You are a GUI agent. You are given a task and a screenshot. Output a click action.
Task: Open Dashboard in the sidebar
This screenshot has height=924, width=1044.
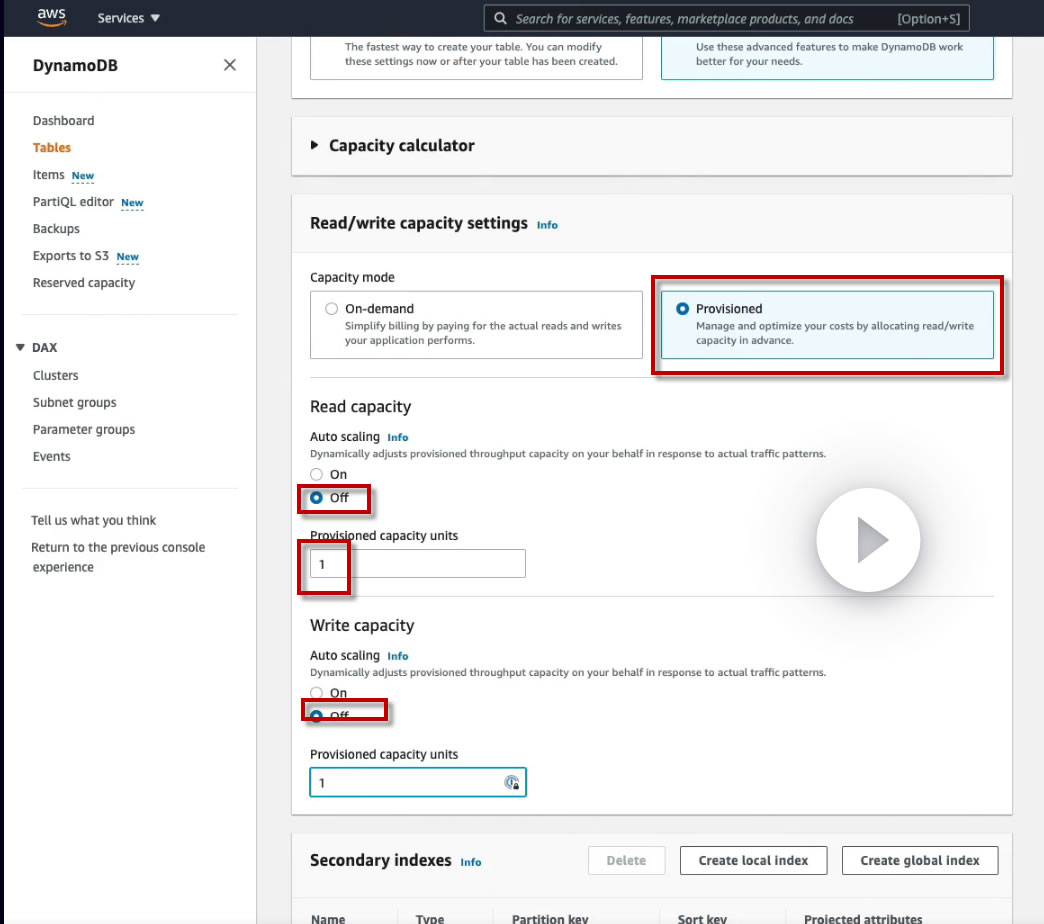click(x=63, y=120)
